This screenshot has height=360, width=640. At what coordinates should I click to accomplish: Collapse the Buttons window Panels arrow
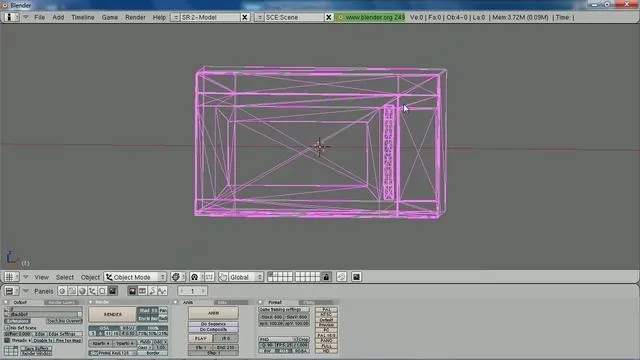point(26,291)
